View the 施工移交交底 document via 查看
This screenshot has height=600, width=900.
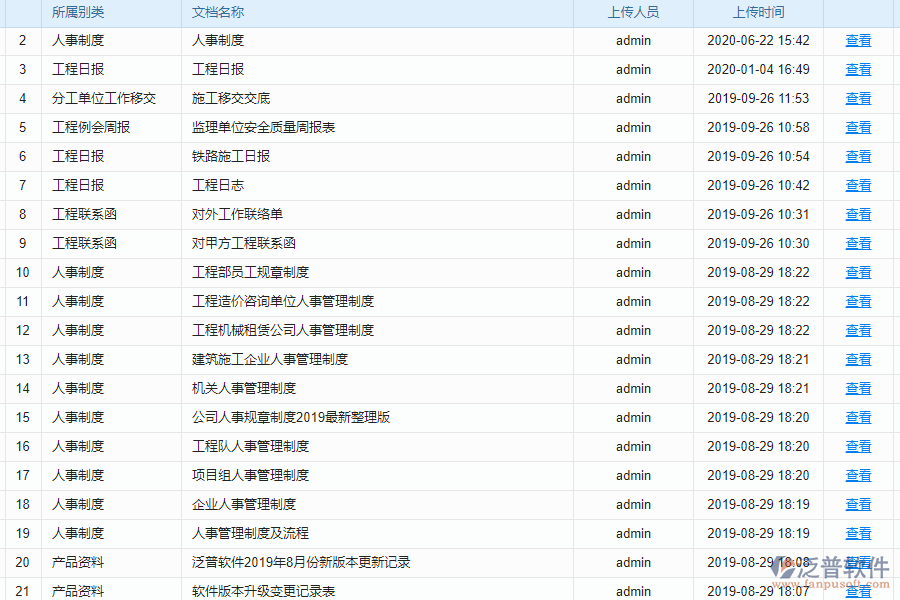pyautogui.click(x=859, y=99)
